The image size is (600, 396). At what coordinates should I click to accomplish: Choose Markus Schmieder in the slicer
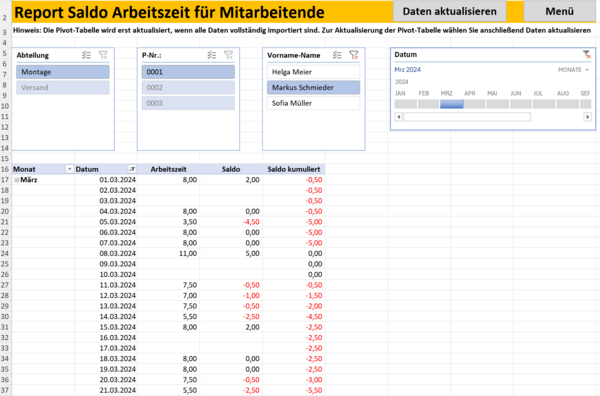313,88
